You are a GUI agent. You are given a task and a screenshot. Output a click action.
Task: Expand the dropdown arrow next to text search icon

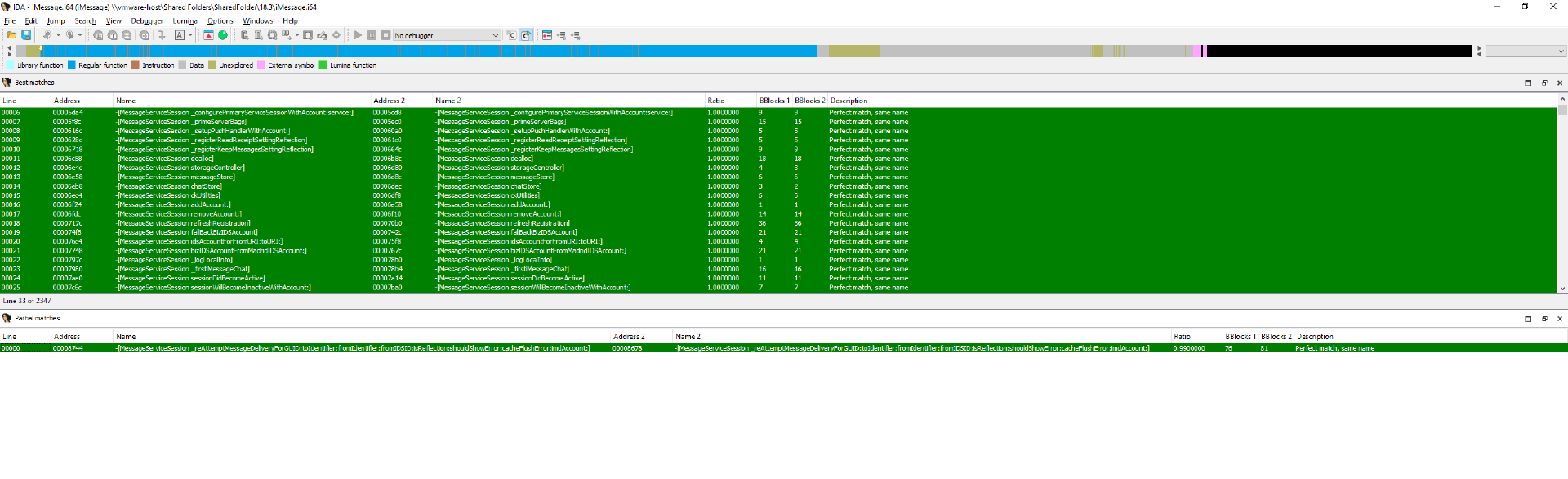coord(190,35)
